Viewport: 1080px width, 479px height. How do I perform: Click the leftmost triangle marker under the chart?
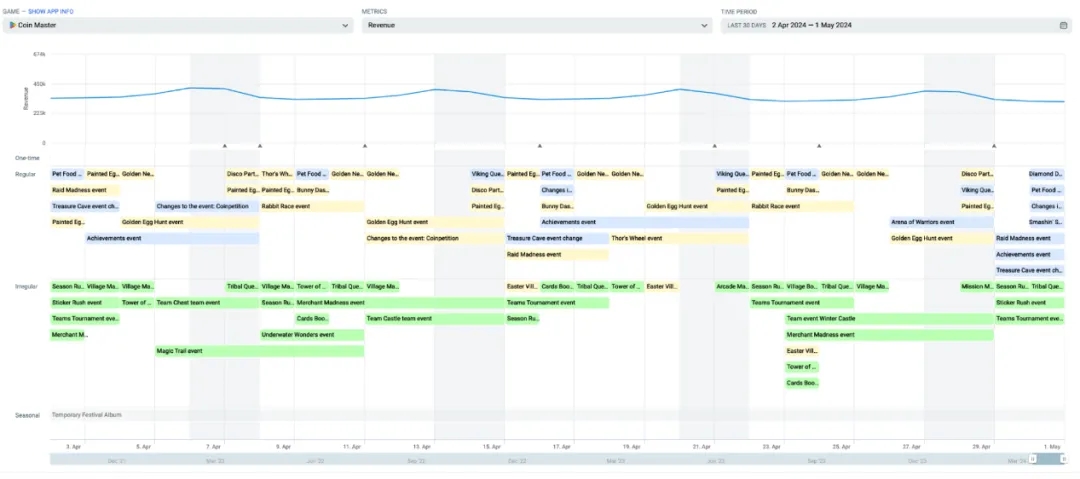tap(225, 146)
